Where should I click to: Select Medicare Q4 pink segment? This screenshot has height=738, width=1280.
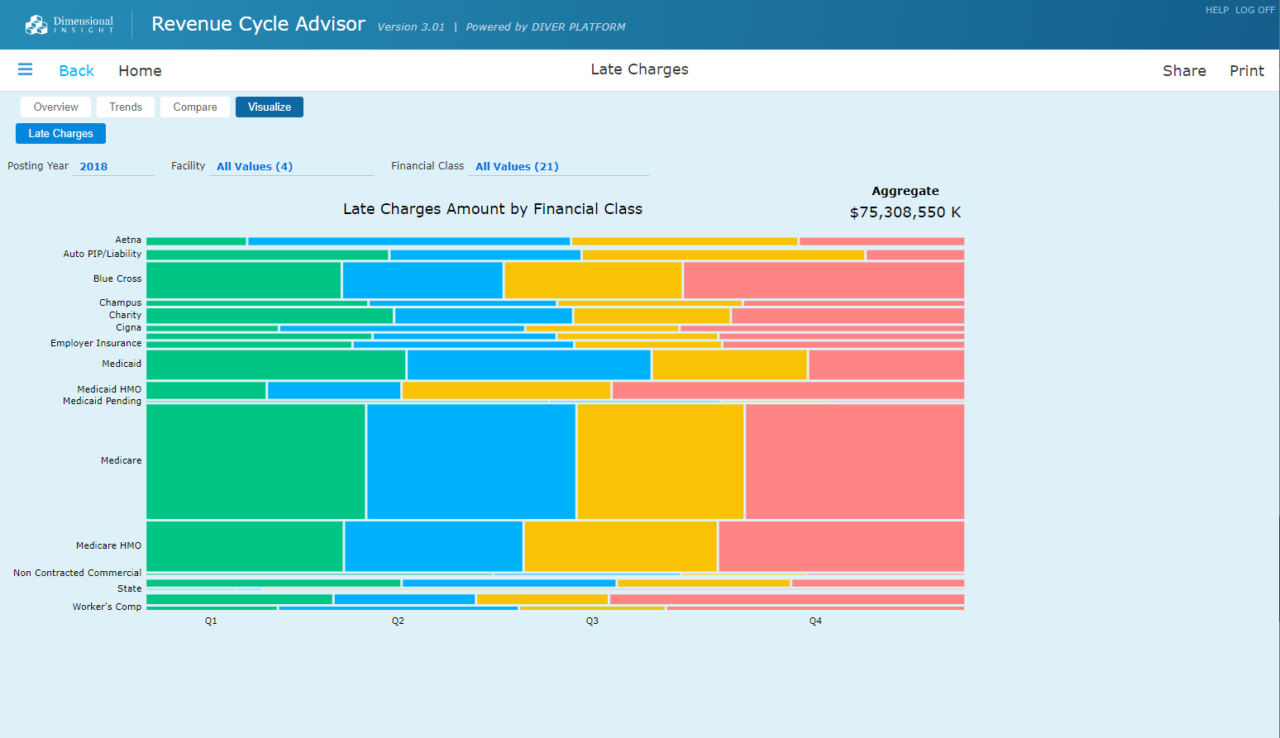[854, 461]
